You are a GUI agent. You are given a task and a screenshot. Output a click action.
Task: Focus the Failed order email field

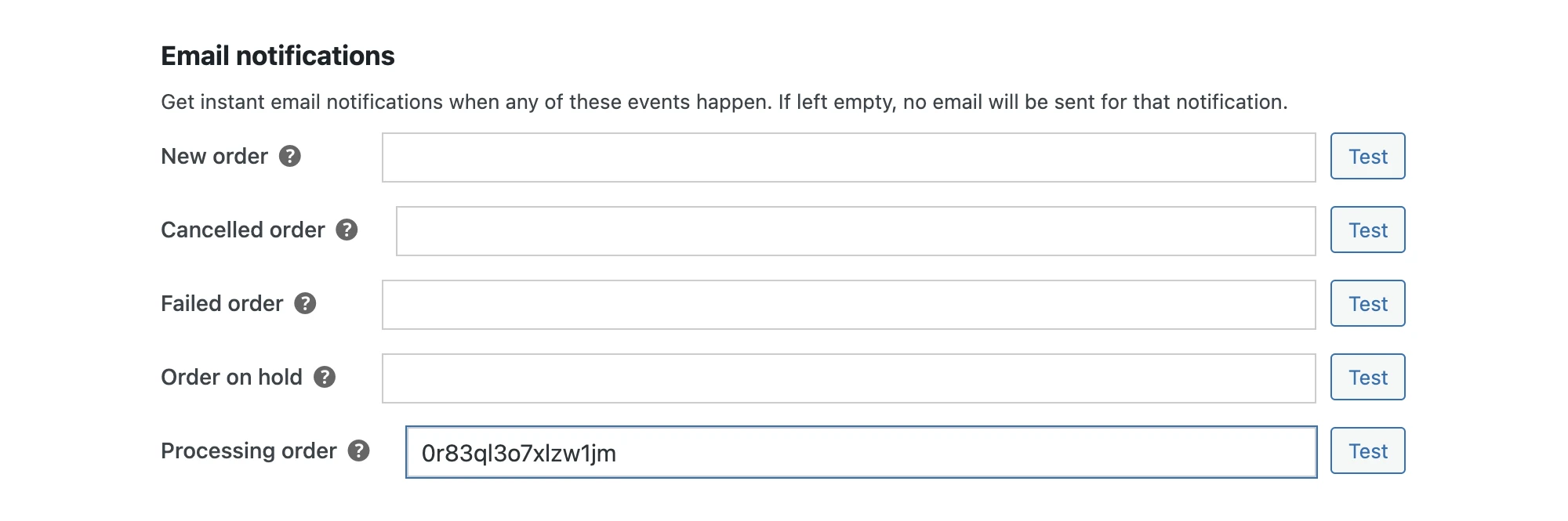tap(848, 305)
